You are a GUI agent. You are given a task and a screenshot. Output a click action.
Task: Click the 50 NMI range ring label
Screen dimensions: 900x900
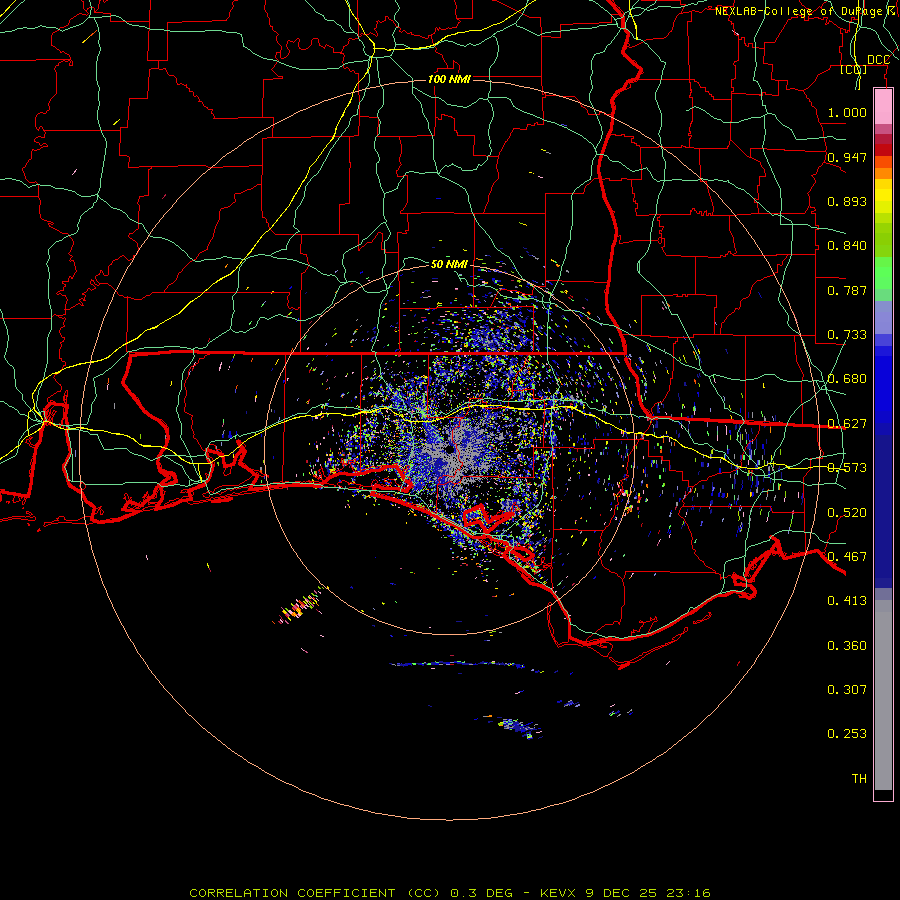coord(449,264)
